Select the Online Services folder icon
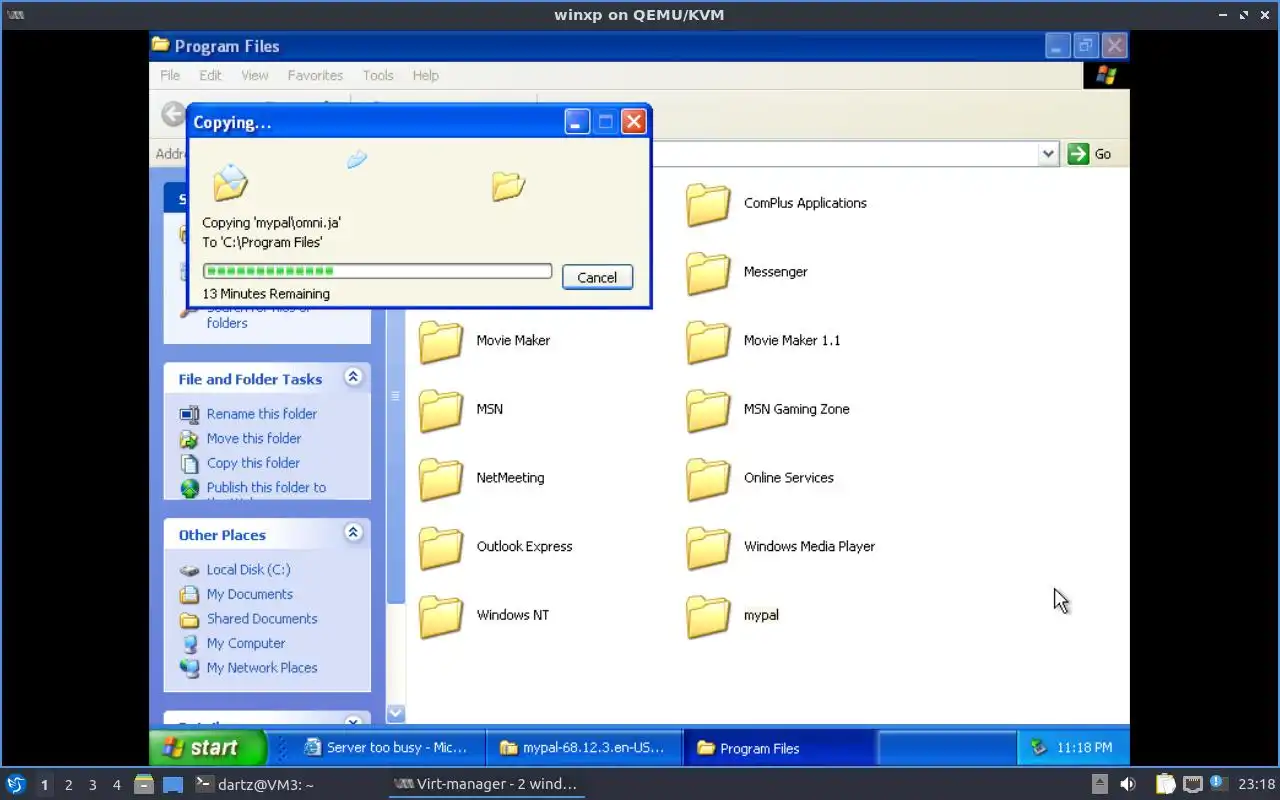The height and width of the screenshot is (800, 1280). (708, 479)
